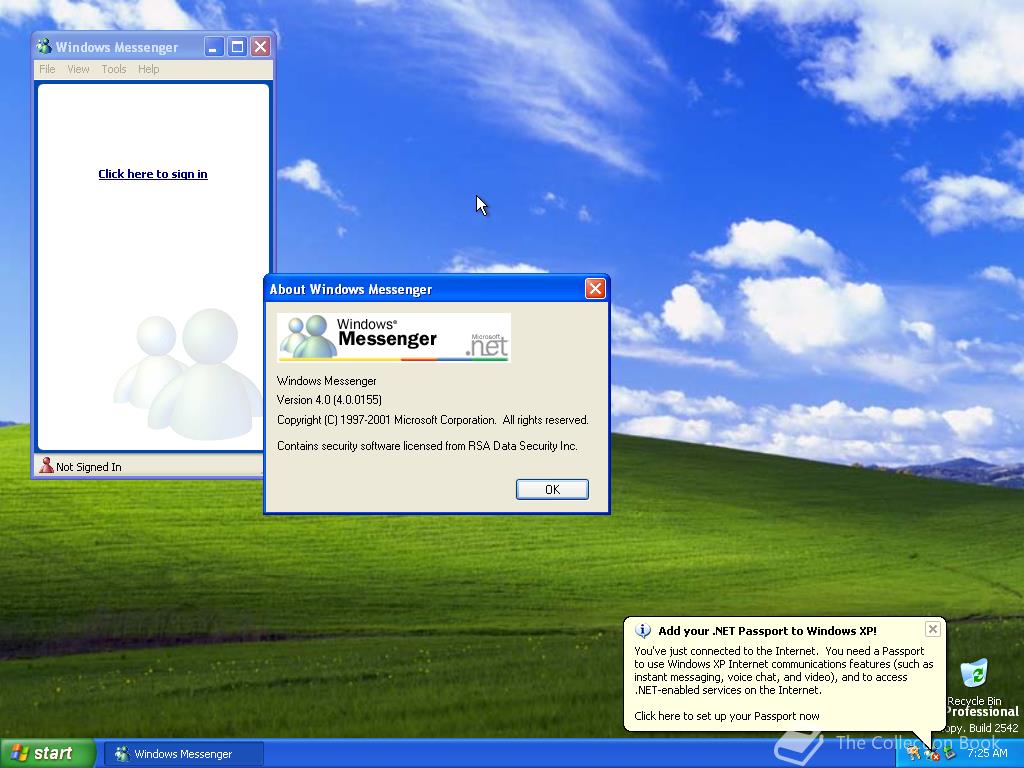1024x768 pixels.
Task: Minimize the Windows Messenger window
Action: click(x=214, y=46)
